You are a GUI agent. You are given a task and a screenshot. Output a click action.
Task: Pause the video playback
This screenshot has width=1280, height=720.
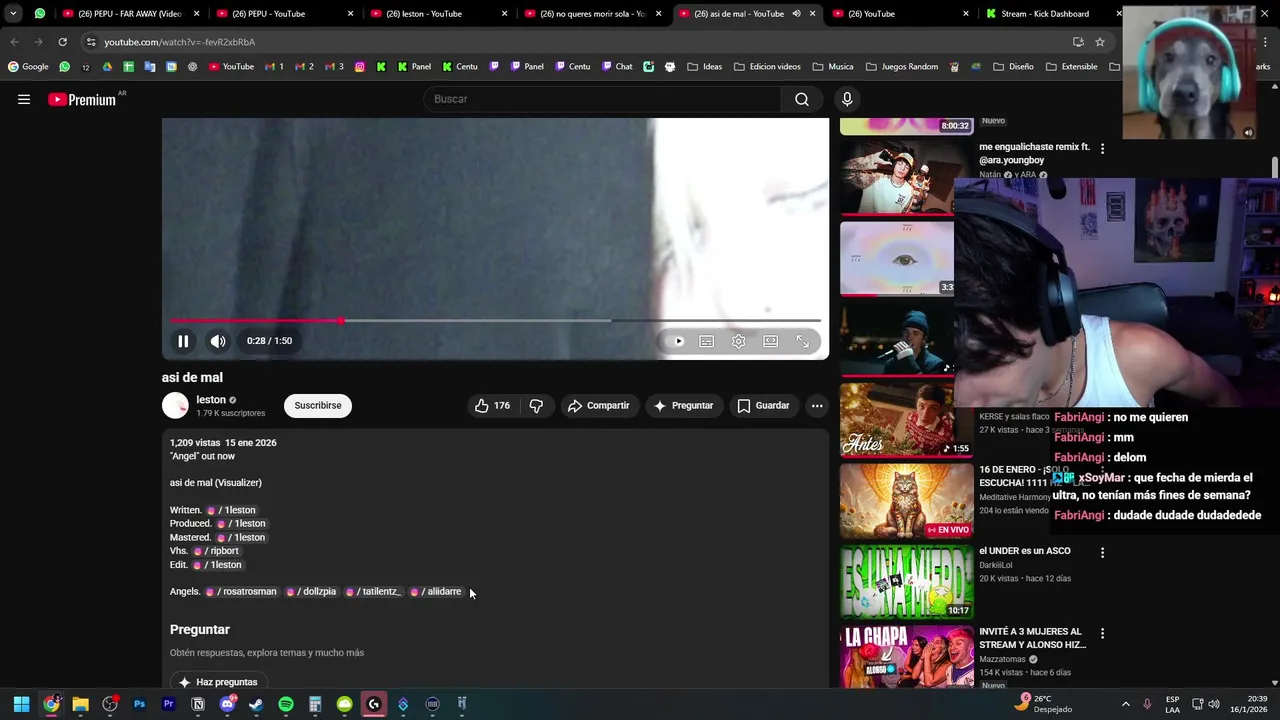click(183, 341)
